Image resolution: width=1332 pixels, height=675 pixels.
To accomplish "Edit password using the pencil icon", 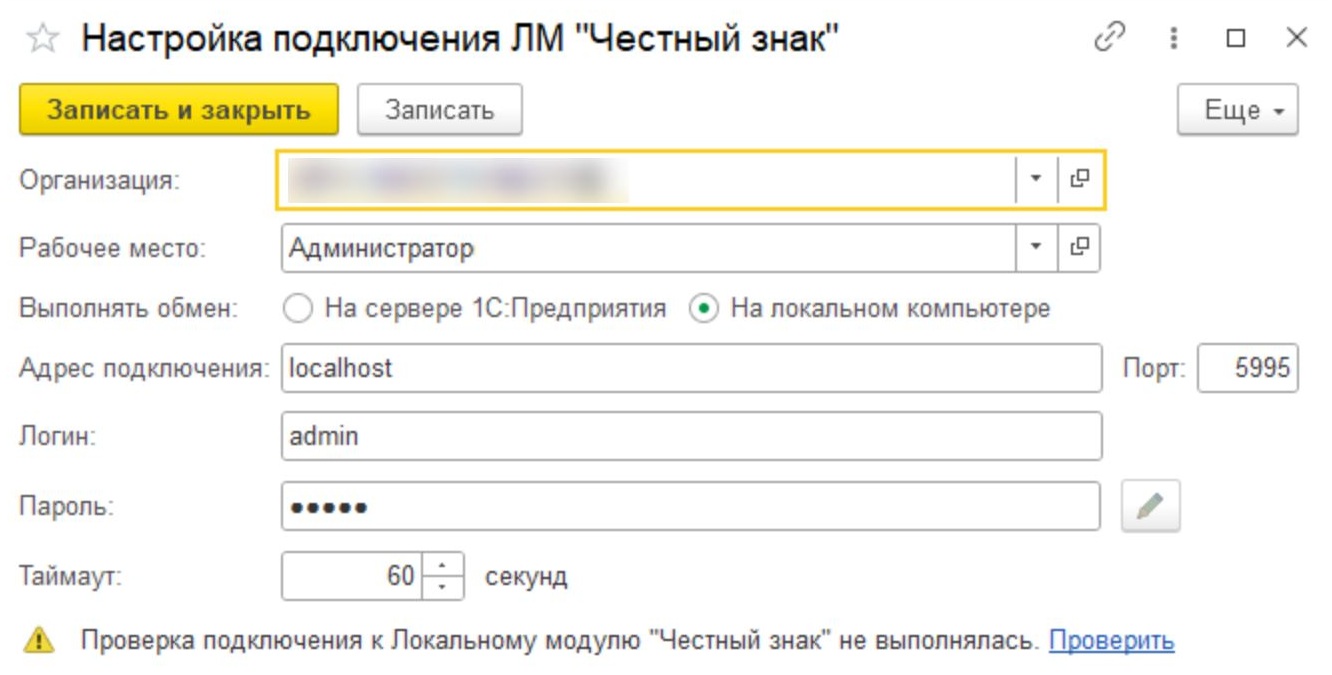I will pos(1151,506).
